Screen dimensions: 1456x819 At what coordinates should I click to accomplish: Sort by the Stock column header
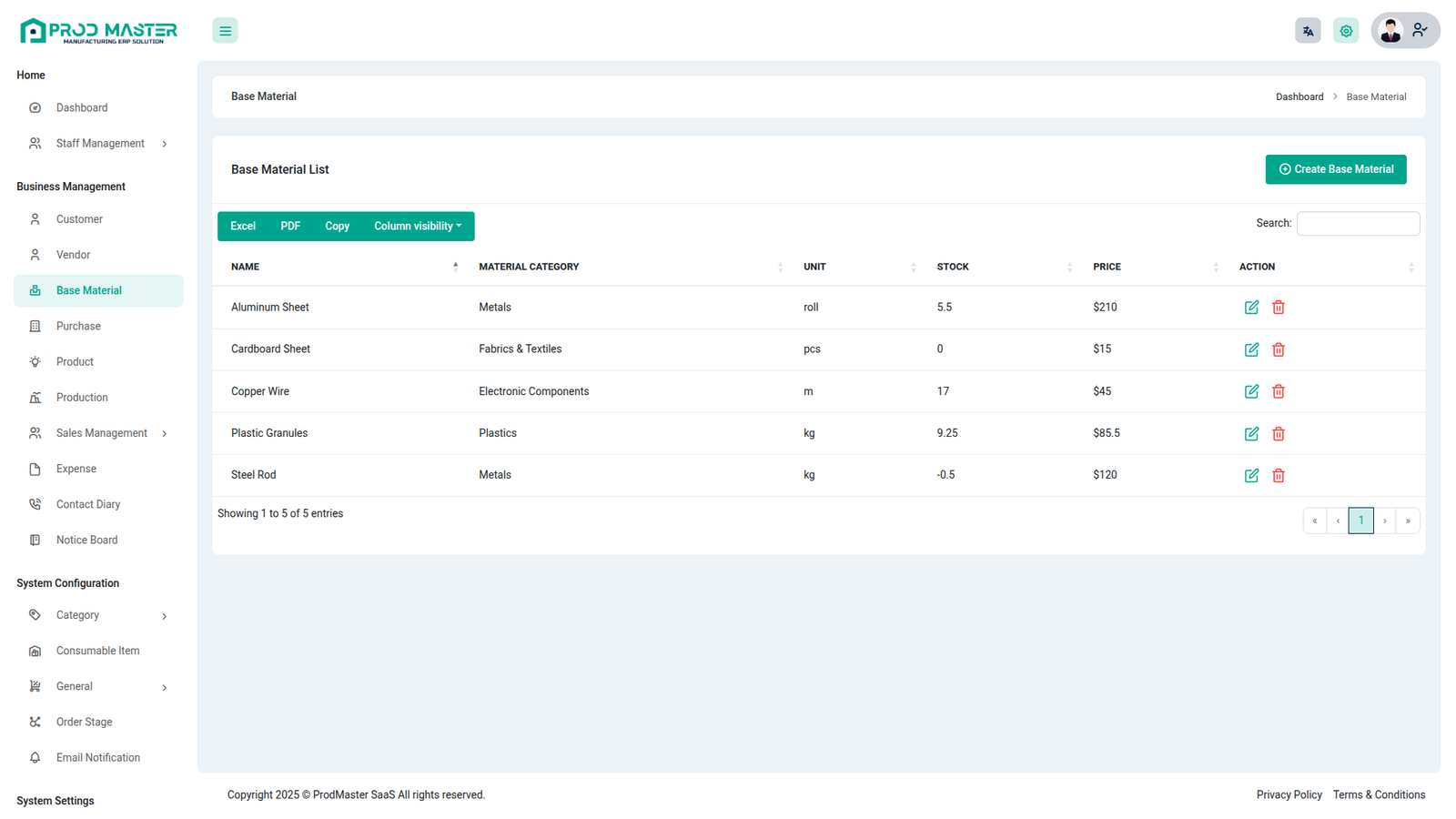point(953,267)
